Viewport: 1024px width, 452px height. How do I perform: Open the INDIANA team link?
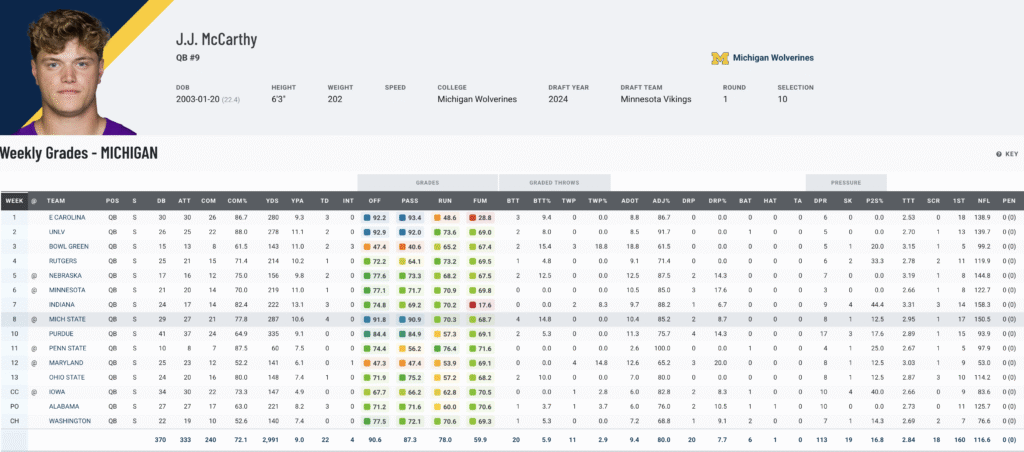tap(61, 304)
